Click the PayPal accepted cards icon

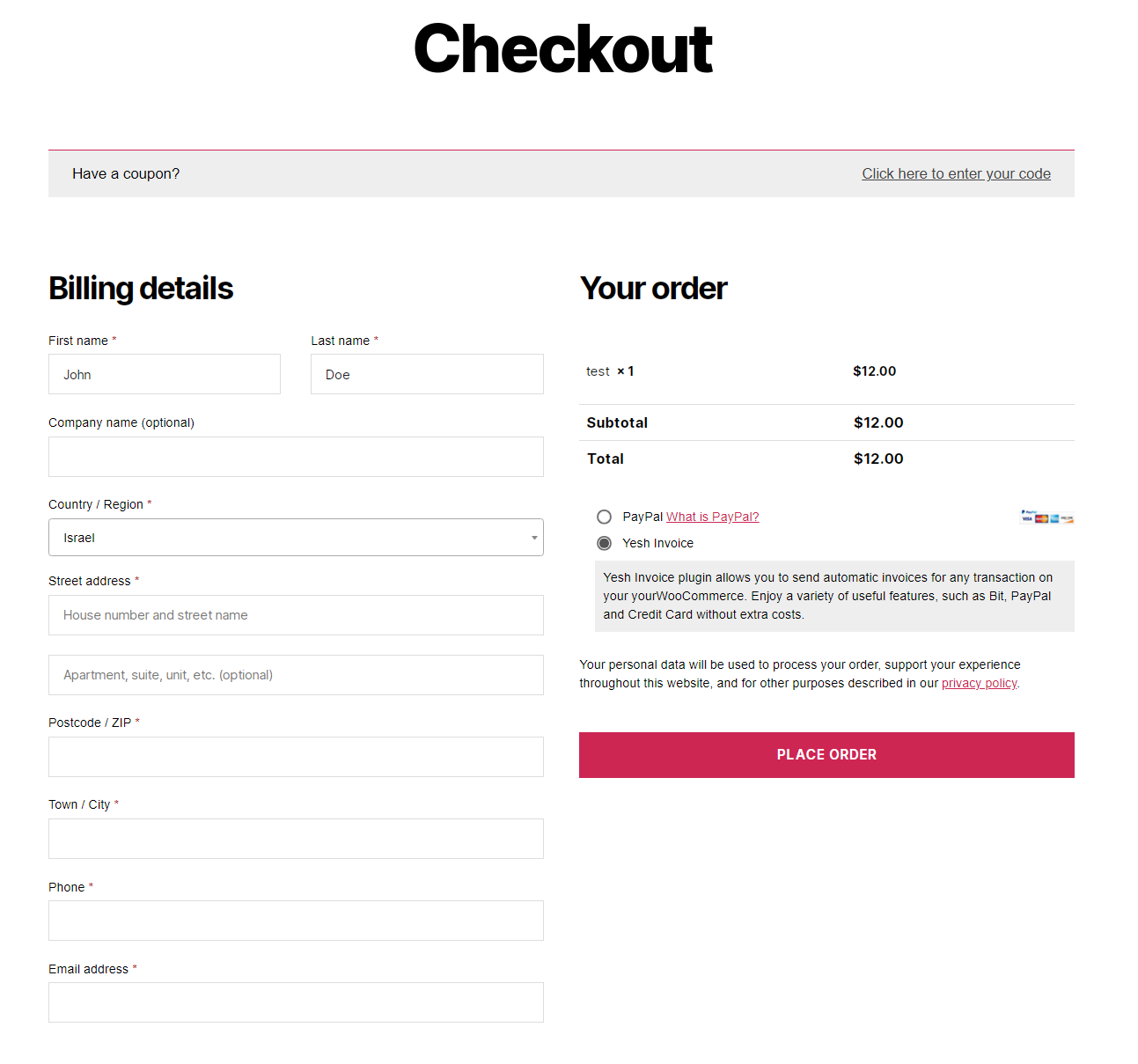pyautogui.click(x=1046, y=517)
